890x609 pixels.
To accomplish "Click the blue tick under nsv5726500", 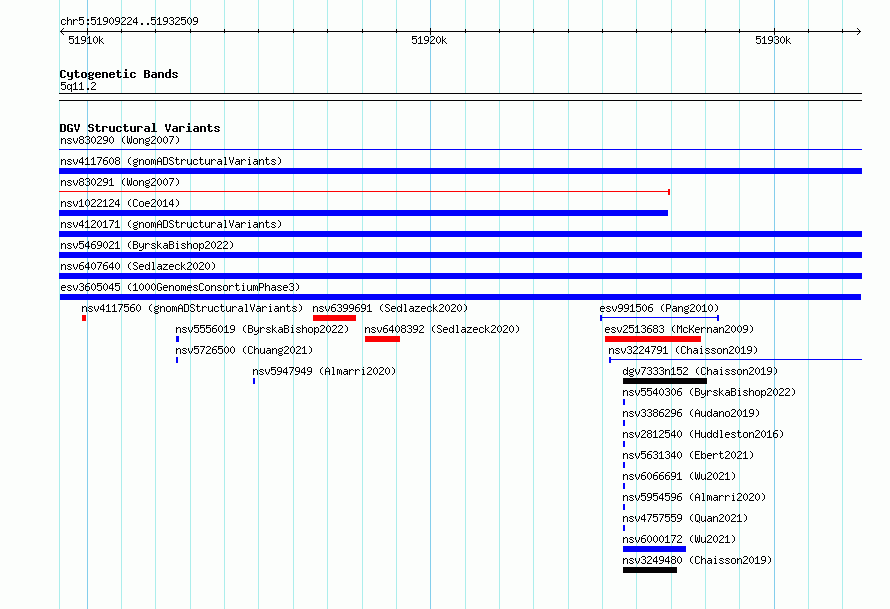I will [x=177, y=360].
